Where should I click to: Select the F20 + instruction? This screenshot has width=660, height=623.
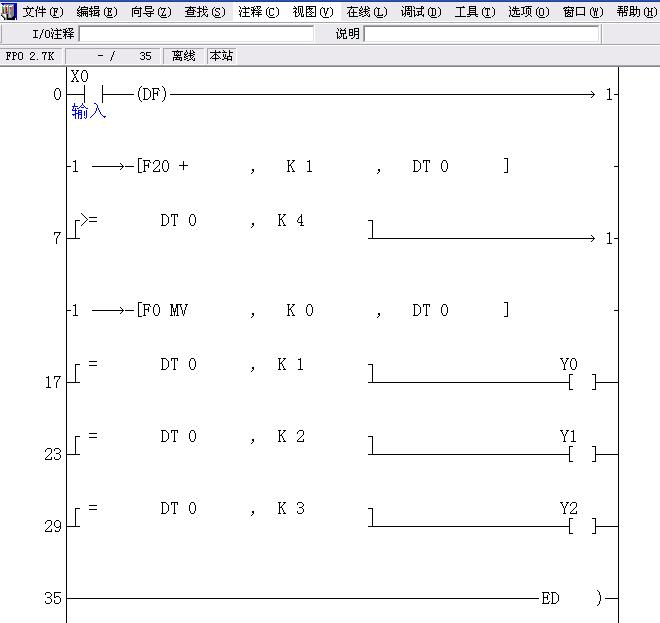click(x=162, y=166)
